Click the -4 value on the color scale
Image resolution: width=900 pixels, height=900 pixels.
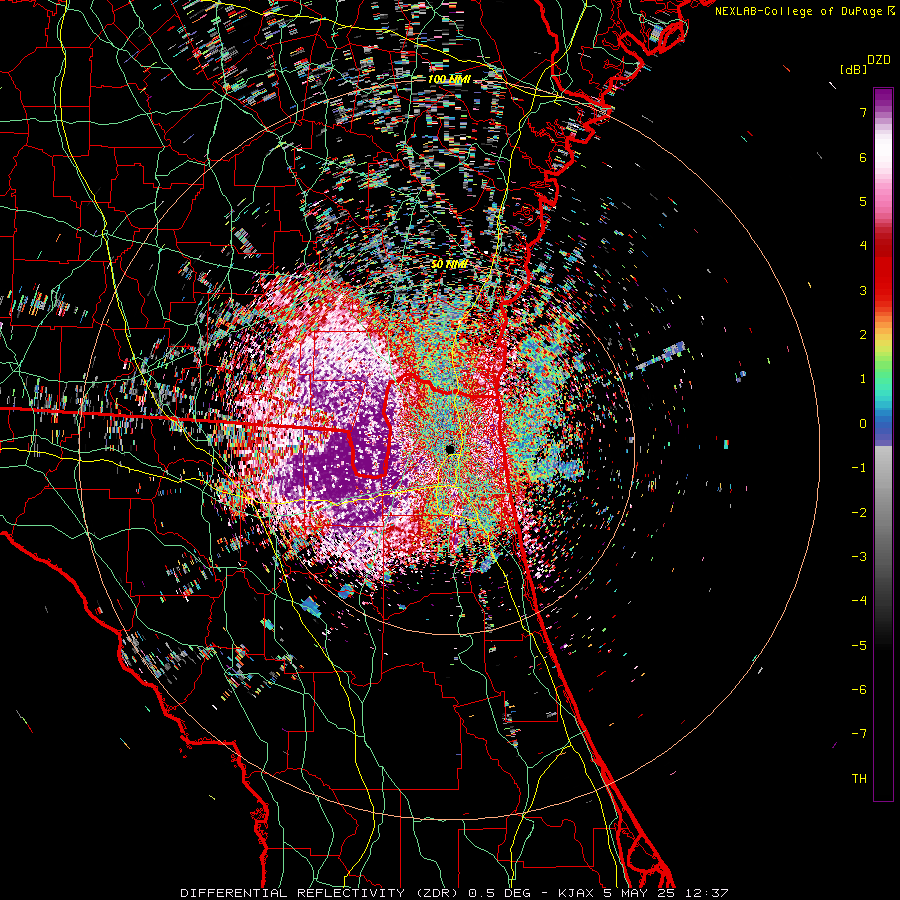coord(859,601)
